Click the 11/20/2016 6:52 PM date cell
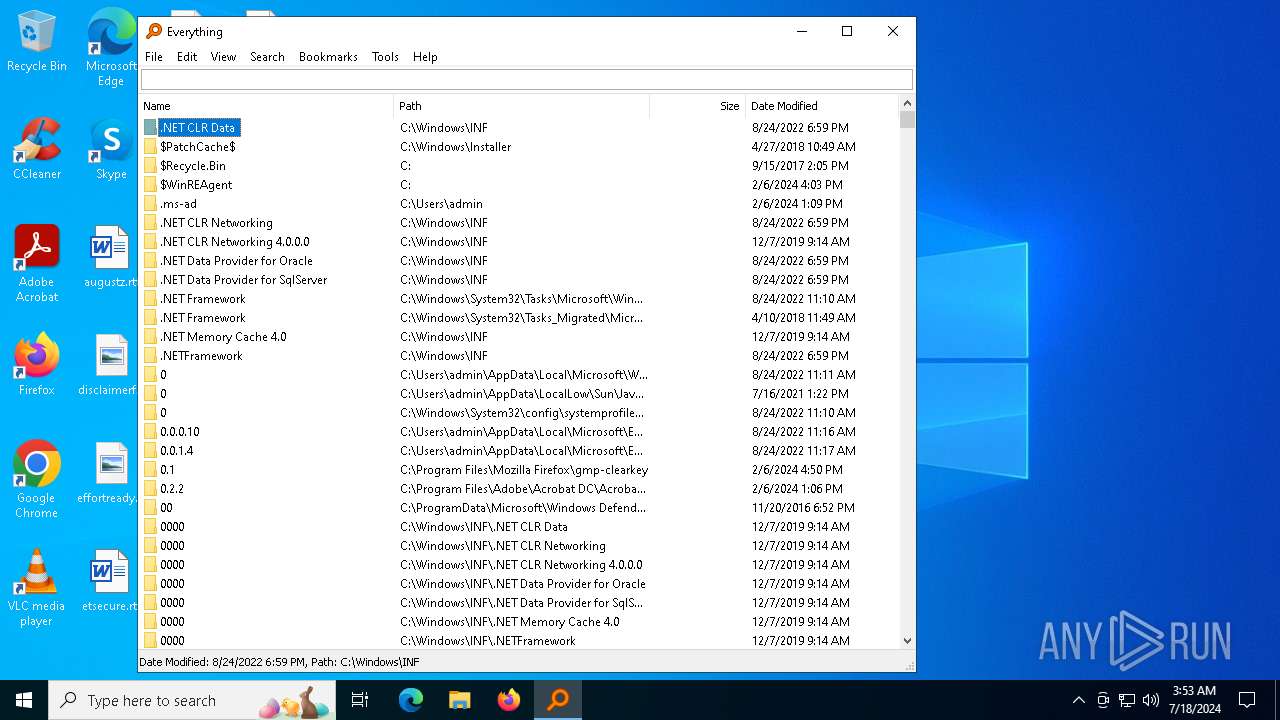 pos(803,508)
